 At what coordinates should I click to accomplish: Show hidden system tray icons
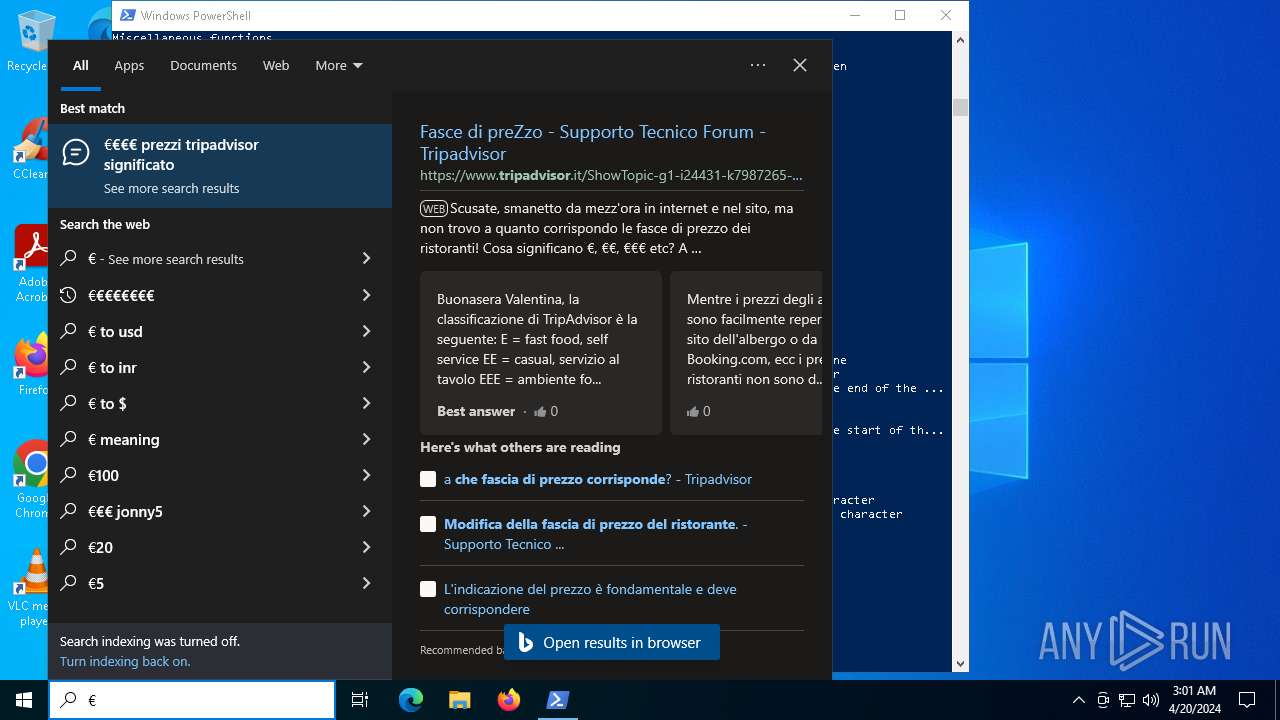[1078, 700]
